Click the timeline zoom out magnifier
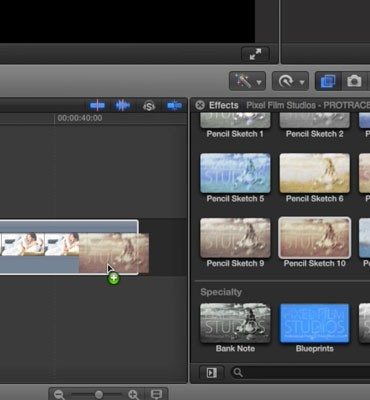The height and width of the screenshot is (400, 370). click(x=59, y=395)
